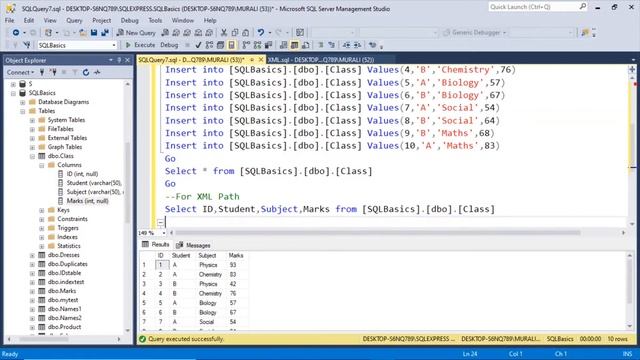
Task: Close the Object Explorer panel
Action: (127, 60)
